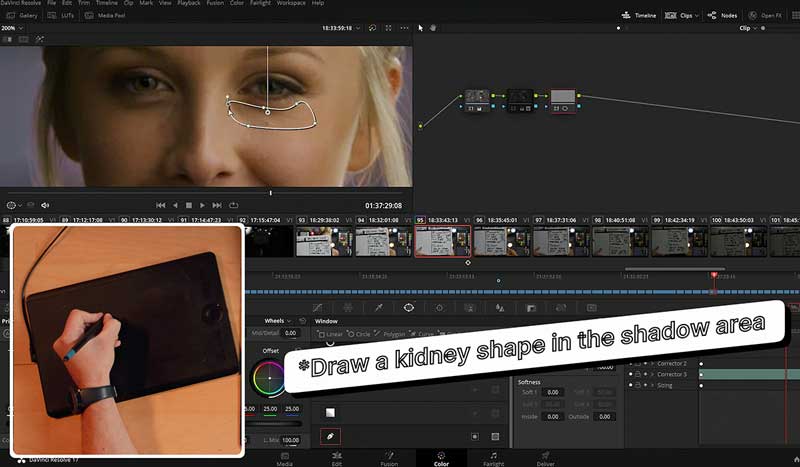Open the Timeline menu
The height and width of the screenshot is (467, 800).
coord(107,3)
